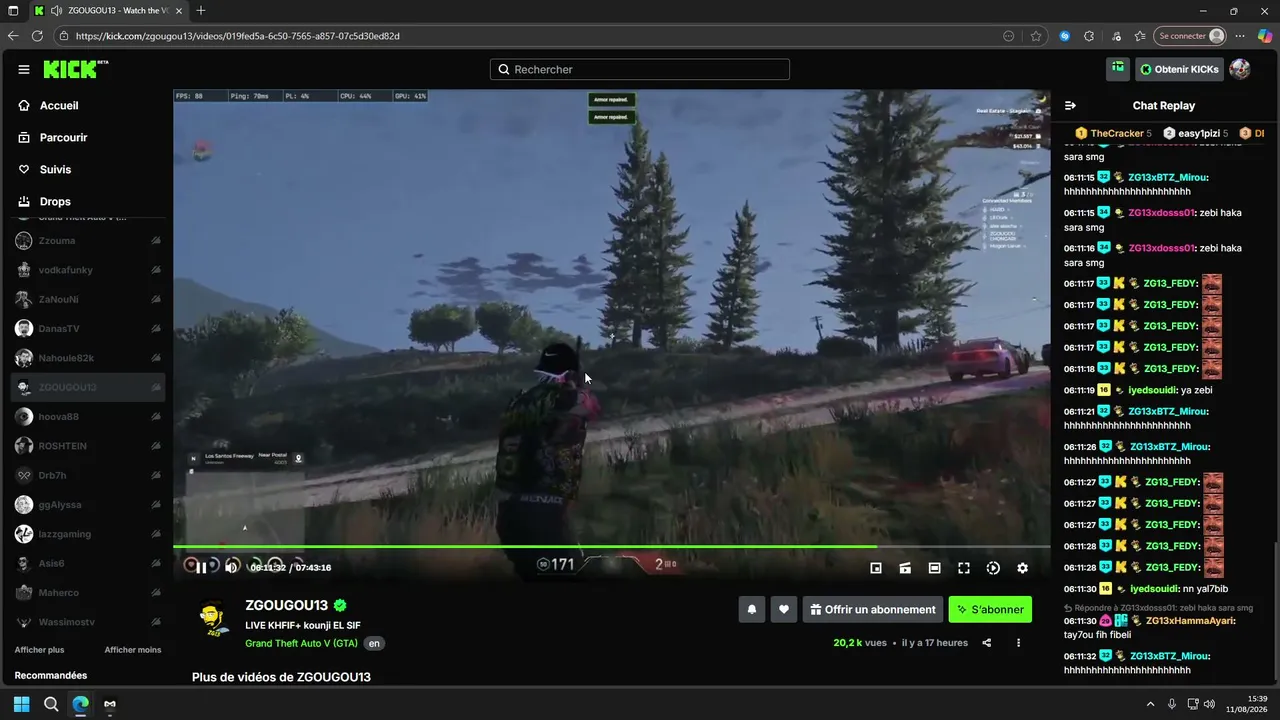Toggle theater mode in the player
The image size is (1280, 720).
click(x=934, y=568)
